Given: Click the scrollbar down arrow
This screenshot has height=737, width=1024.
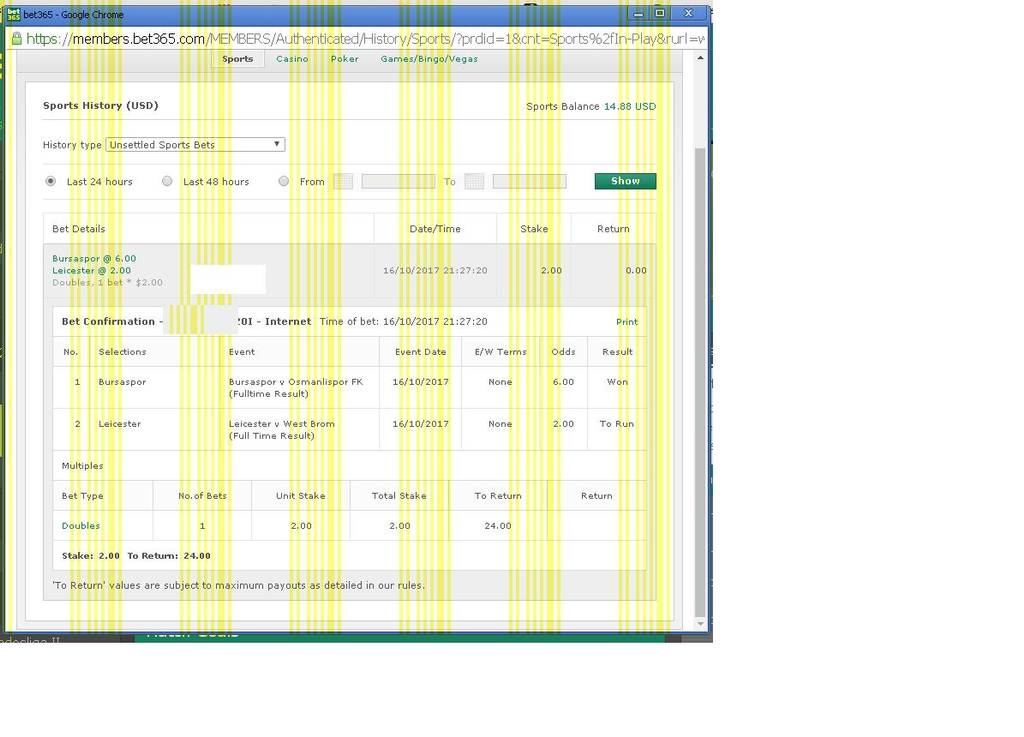Looking at the screenshot, I should coord(700,623).
